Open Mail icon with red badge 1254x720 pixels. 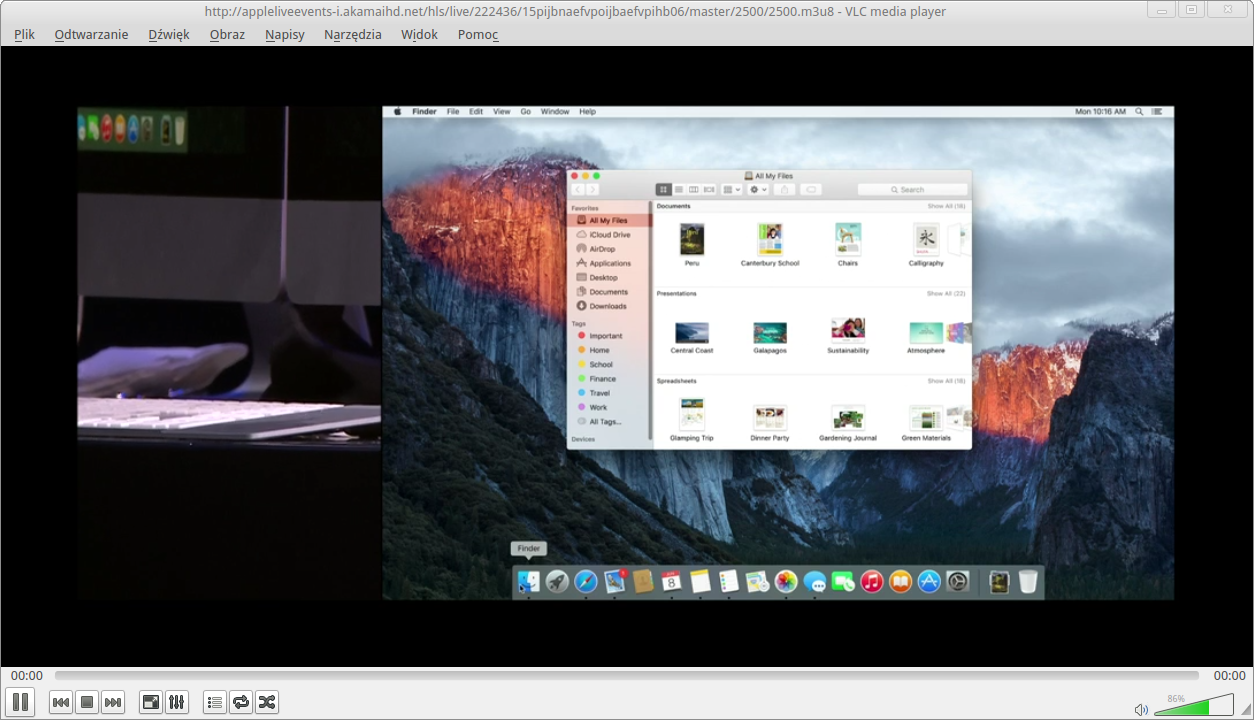point(615,581)
